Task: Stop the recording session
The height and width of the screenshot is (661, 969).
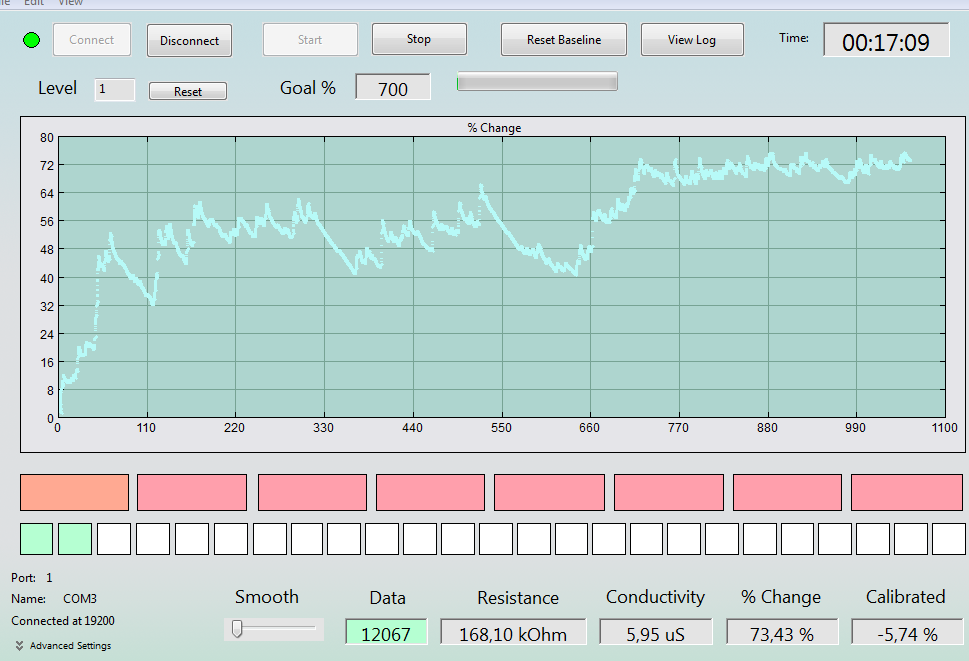Action: 419,39
